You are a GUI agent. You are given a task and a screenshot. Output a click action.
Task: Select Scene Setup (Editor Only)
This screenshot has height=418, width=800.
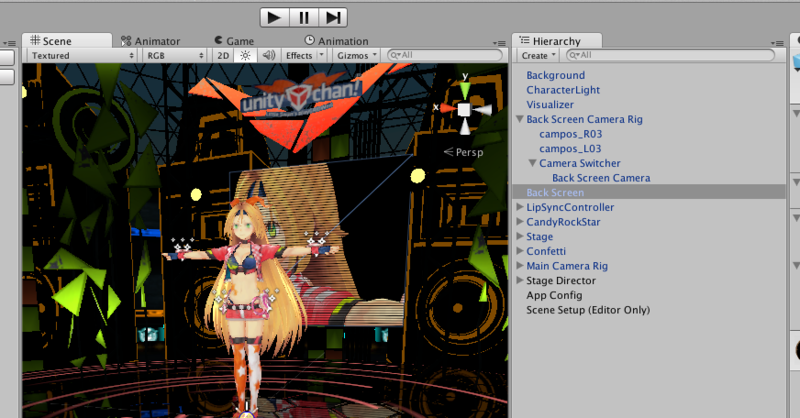point(588,310)
